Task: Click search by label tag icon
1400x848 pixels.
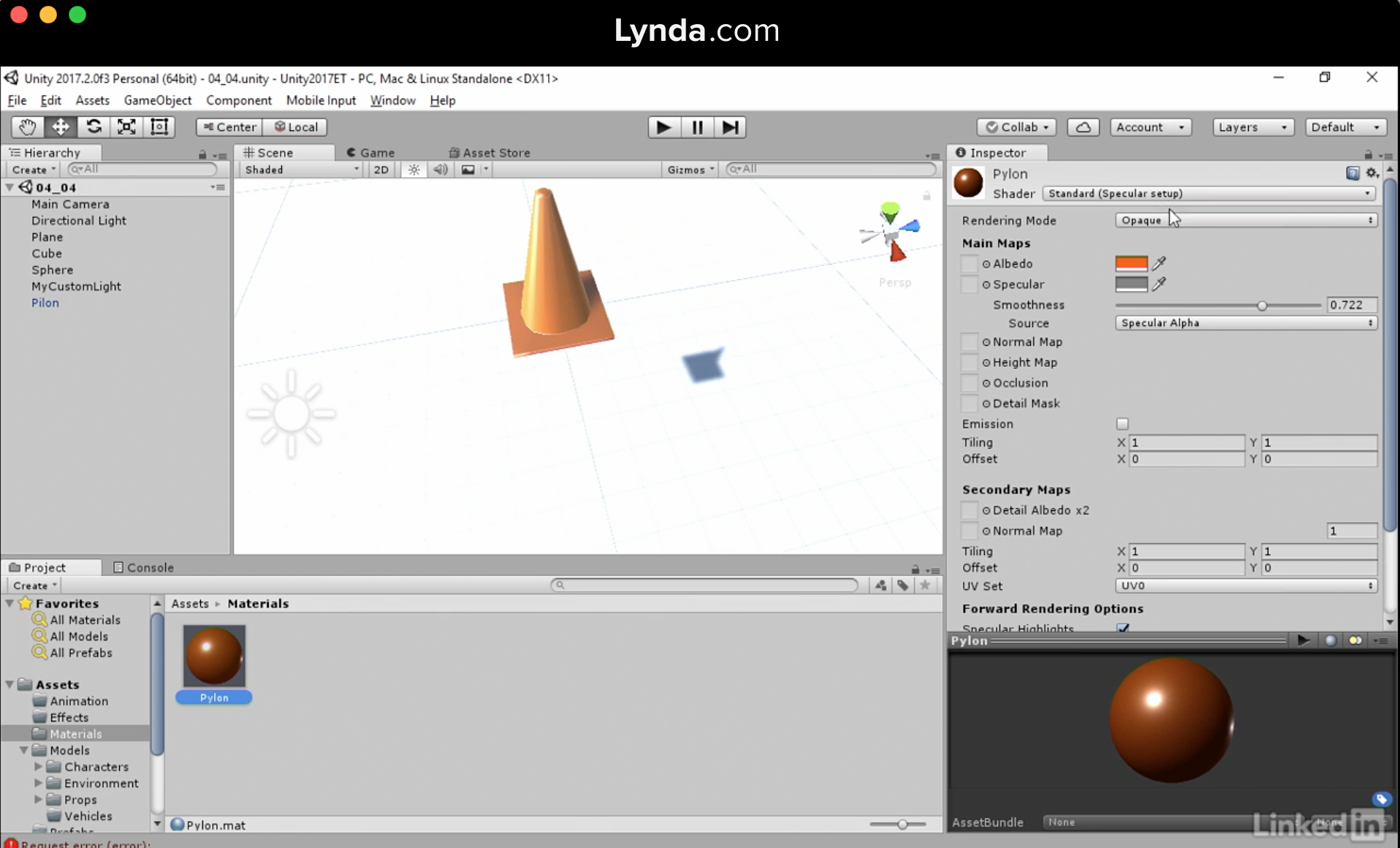Action: pos(903,585)
